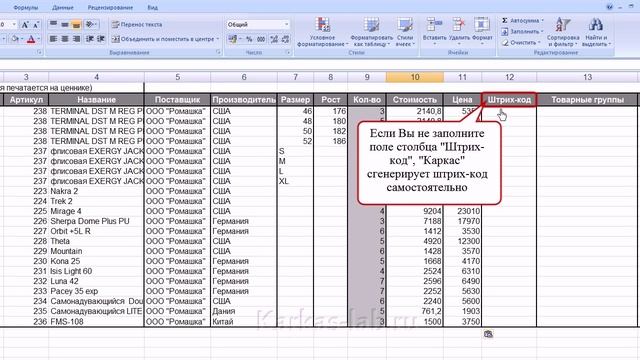
Task: Open the Очистить clear menu
Action: coord(521,42)
